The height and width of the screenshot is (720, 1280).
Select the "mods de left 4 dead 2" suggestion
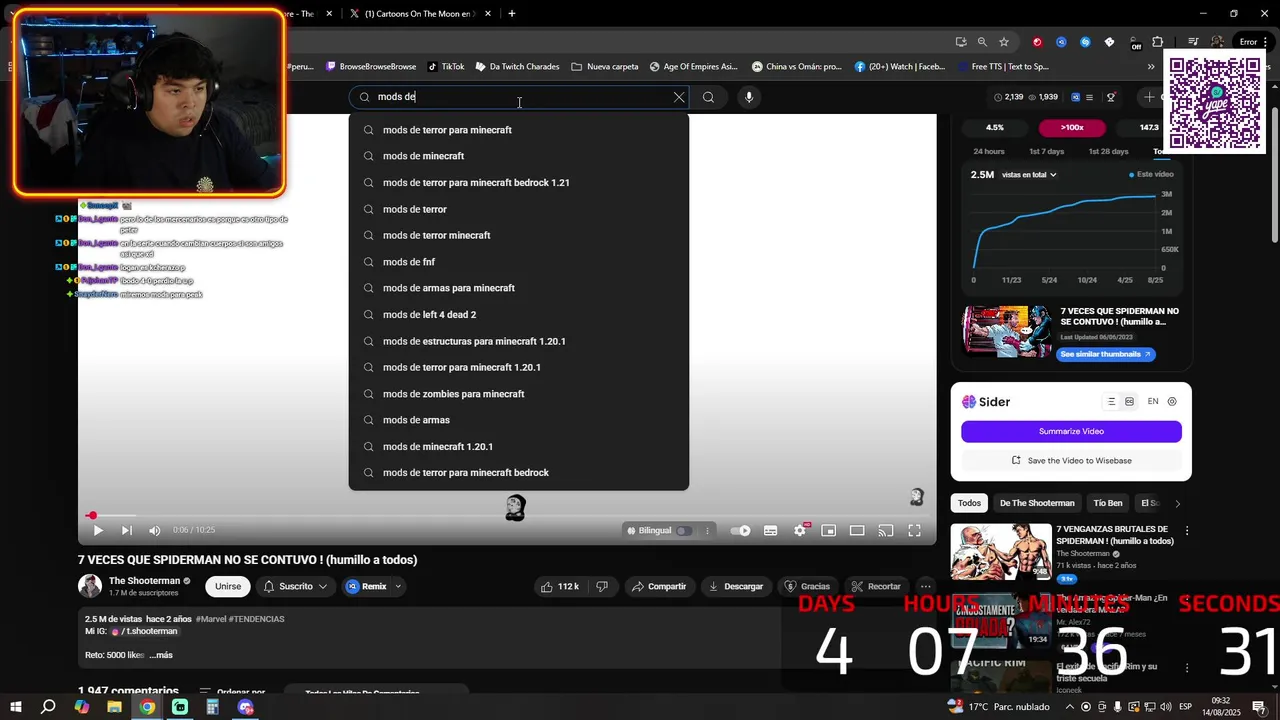click(x=519, y=315)
